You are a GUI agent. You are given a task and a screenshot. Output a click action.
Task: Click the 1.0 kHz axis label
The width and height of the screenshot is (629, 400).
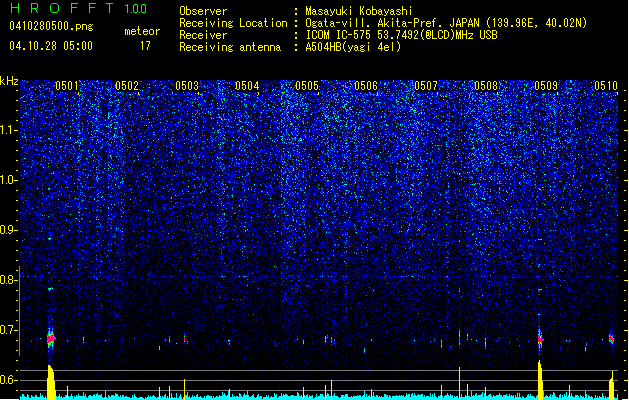pyautogui.click(x=9, y=180)
